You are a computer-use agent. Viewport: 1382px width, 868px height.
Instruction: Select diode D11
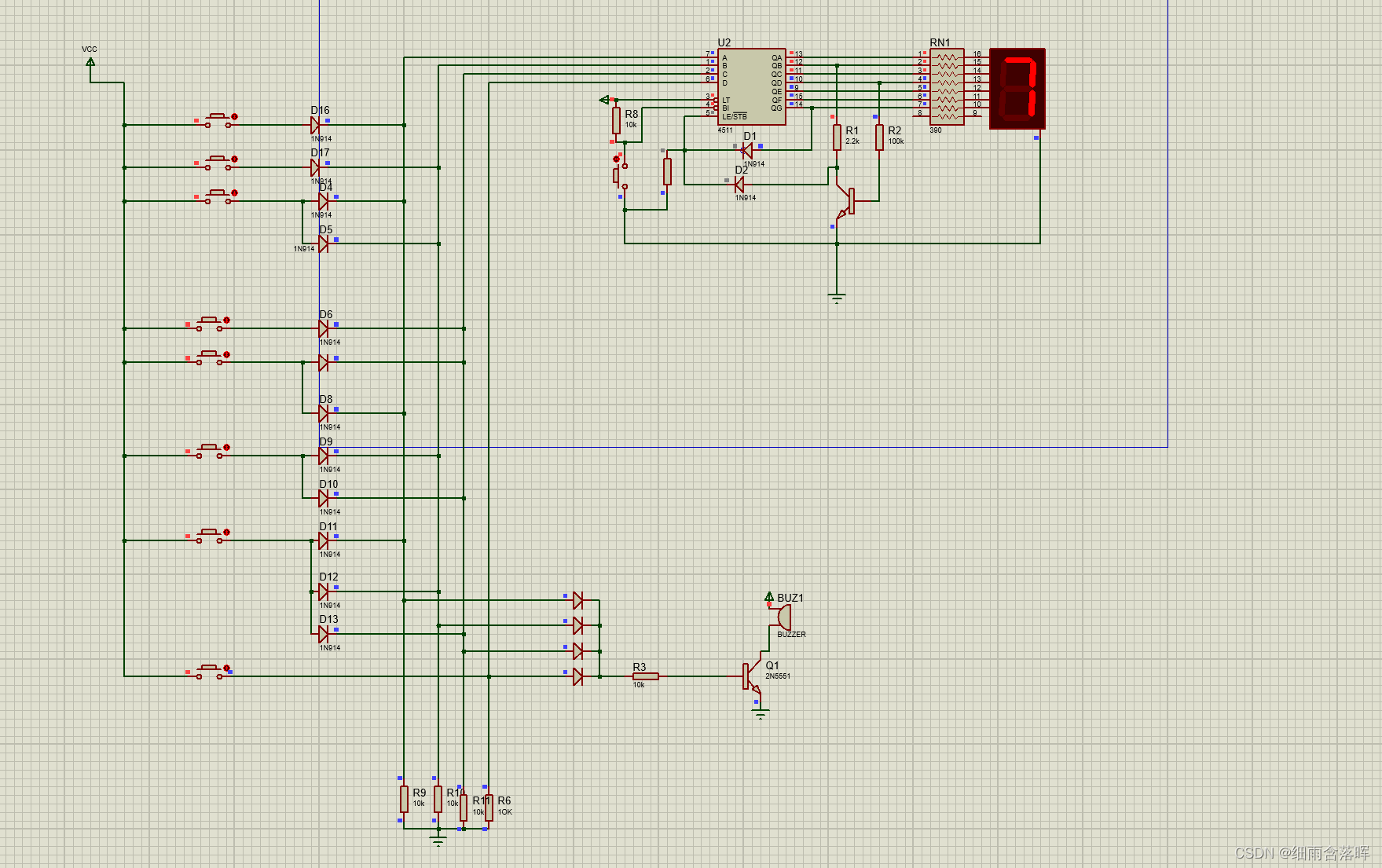(x=324, y=540)
